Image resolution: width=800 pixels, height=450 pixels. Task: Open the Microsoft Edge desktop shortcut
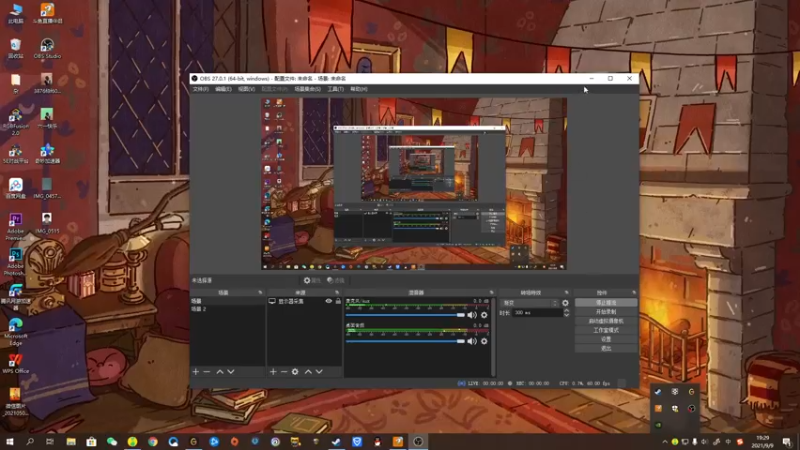[x=15, y=332]
